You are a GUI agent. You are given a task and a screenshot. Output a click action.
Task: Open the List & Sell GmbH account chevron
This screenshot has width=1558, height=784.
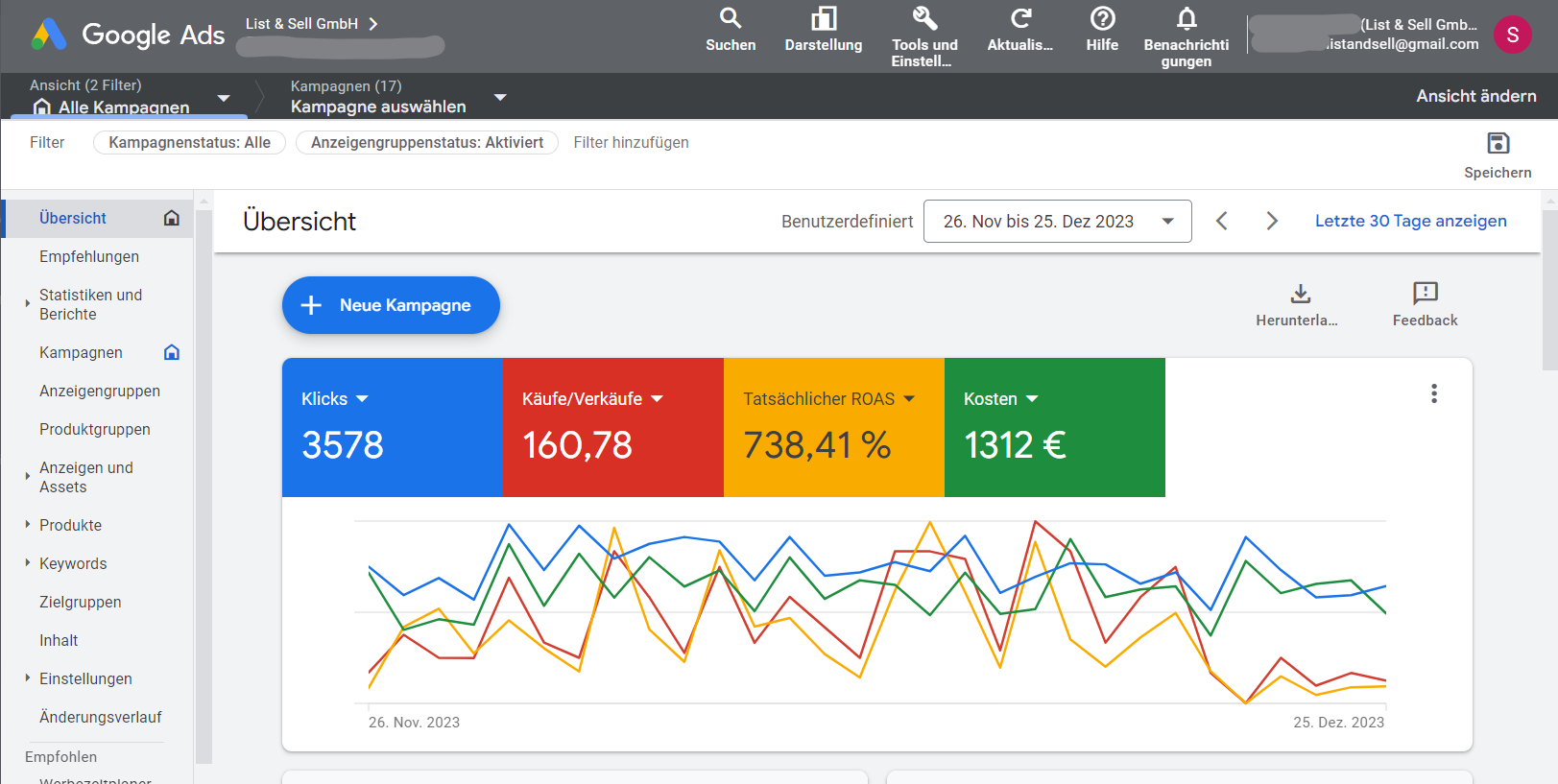click(373, 24)
